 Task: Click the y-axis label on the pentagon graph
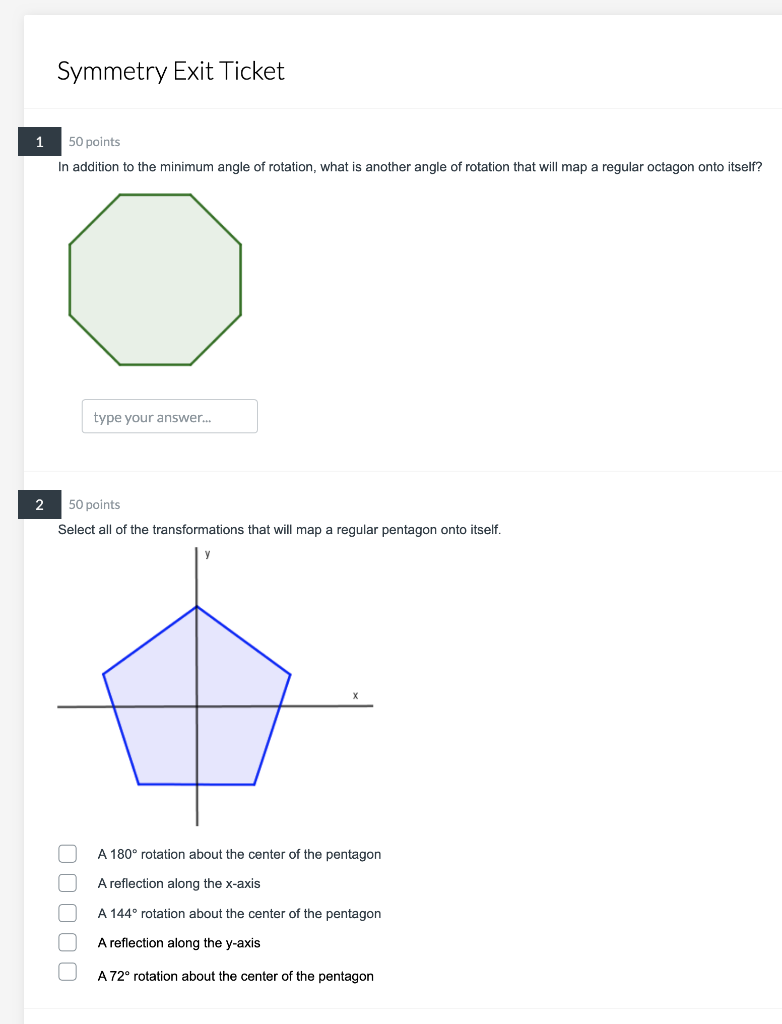coord(206,553)
